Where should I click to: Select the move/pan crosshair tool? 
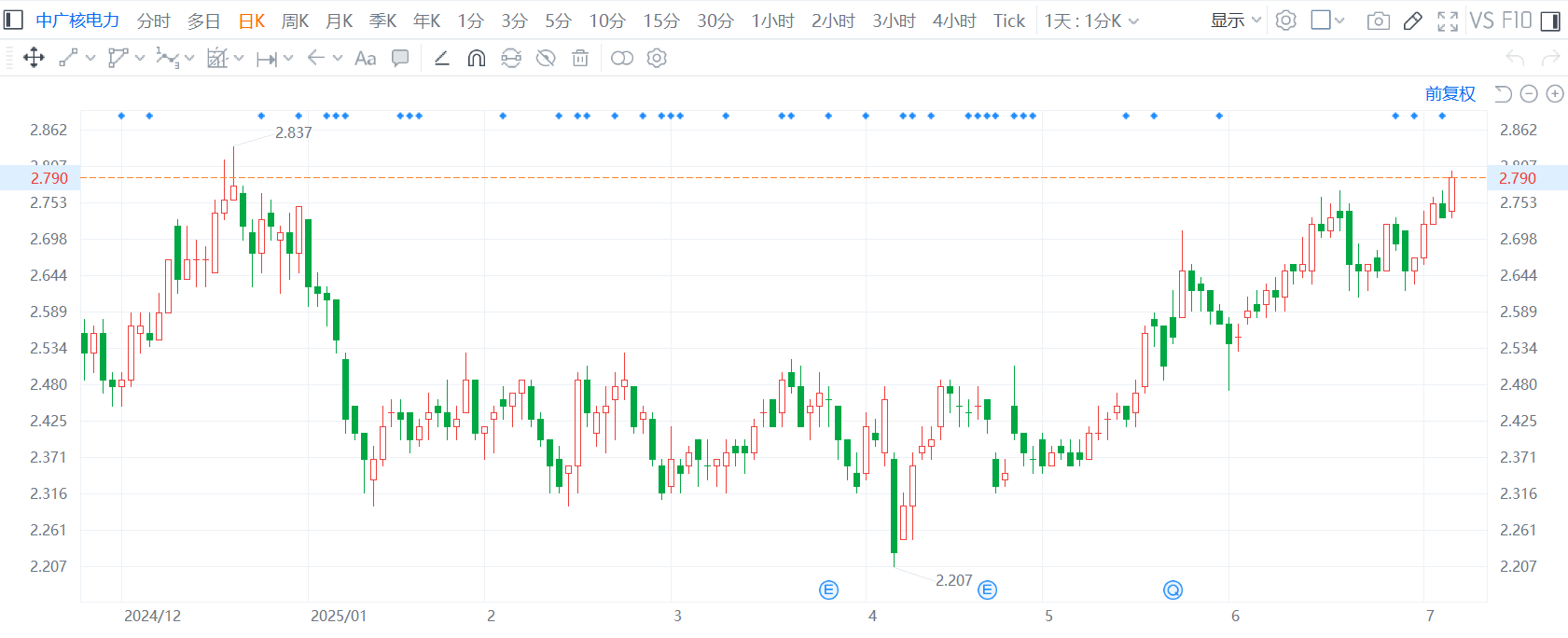(34, 59)
